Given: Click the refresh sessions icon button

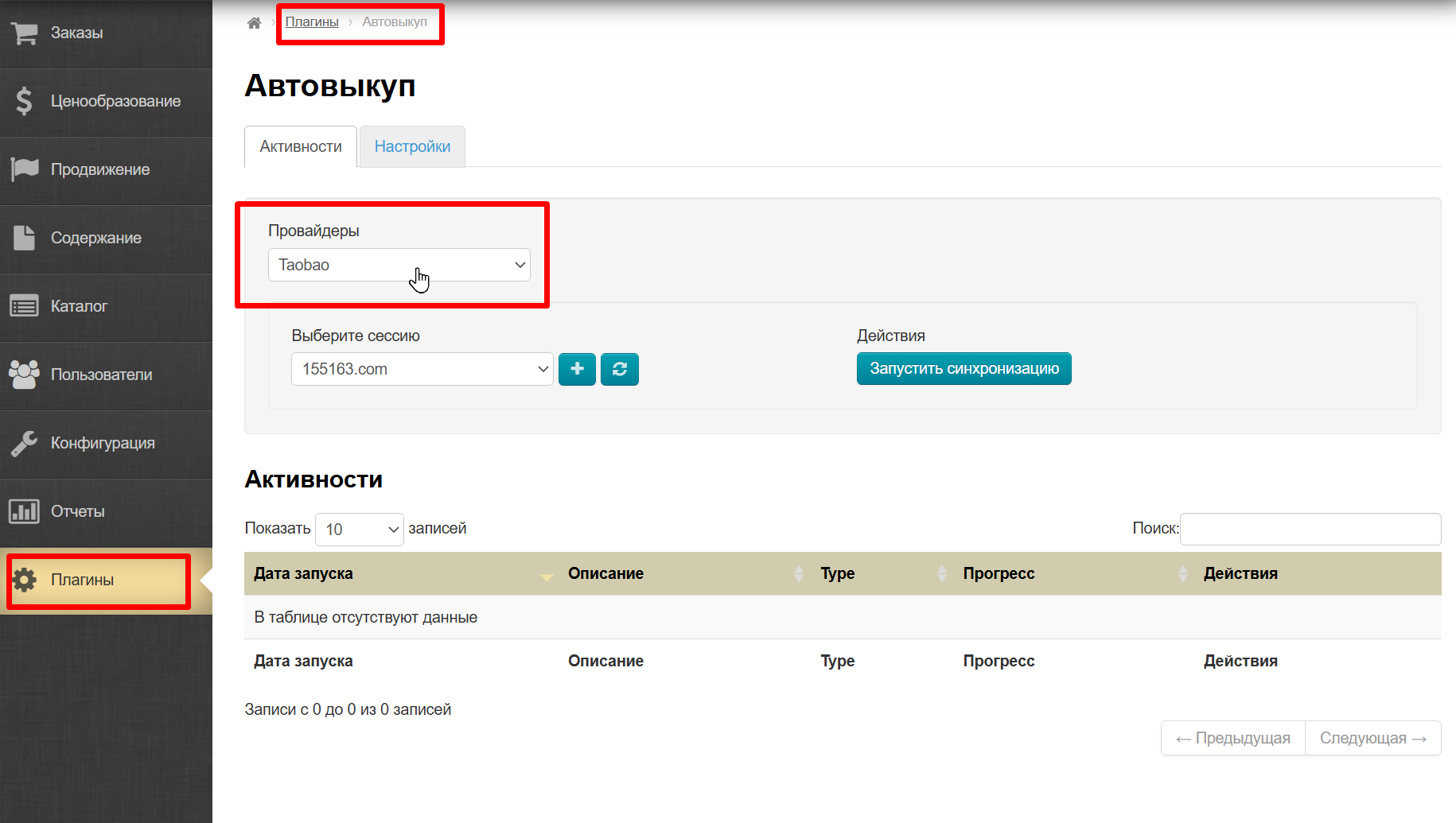Looking at the screenshot, I should pos(619,369).
